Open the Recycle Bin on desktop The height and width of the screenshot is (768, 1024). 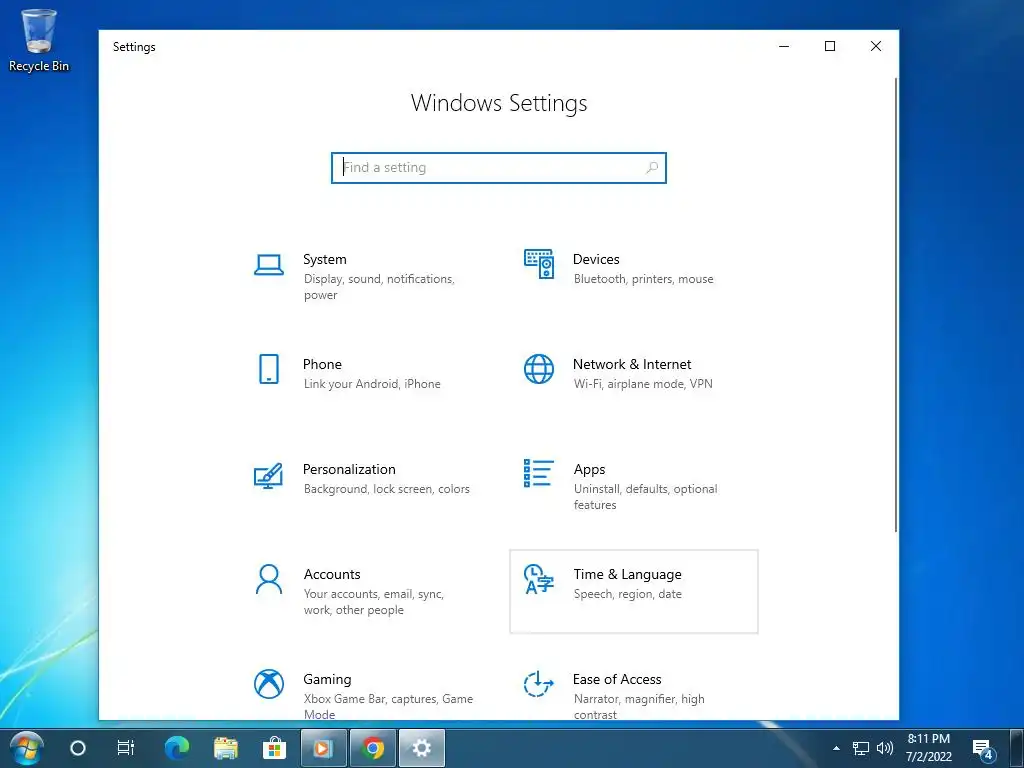coord(39,40)
